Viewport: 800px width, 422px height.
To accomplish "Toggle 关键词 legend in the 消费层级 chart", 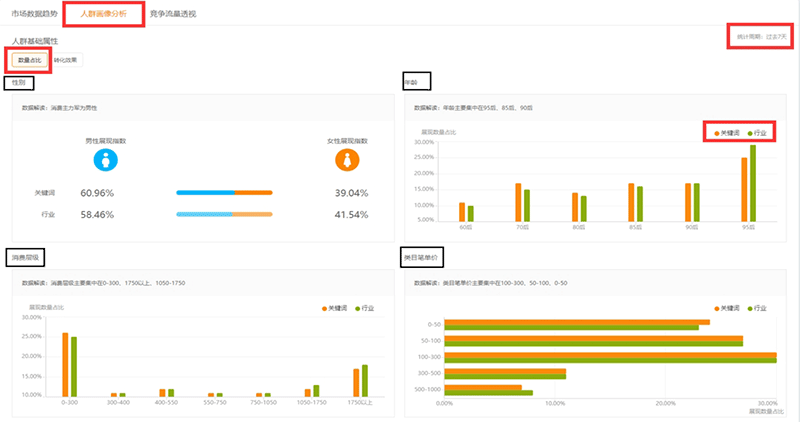I will (x=335, y=309).
